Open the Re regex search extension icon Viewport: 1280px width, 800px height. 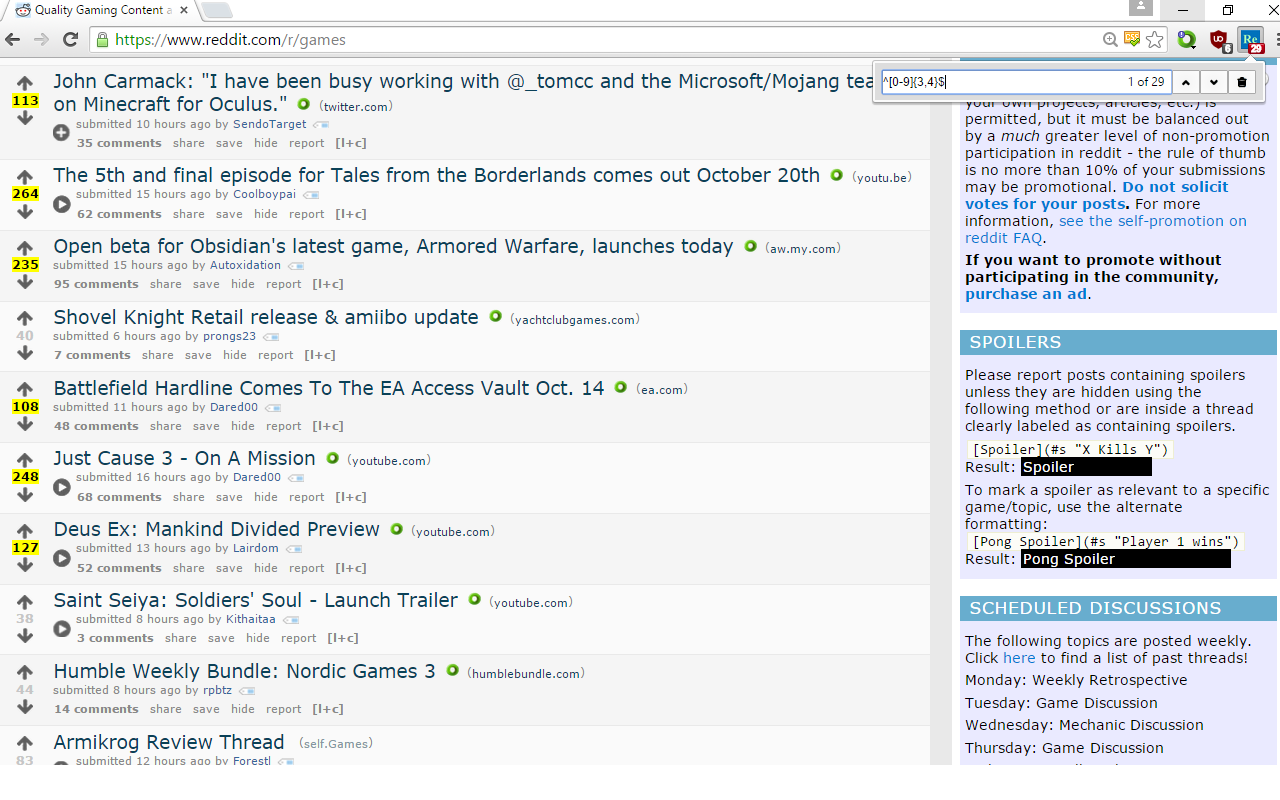pos(1251,40)
